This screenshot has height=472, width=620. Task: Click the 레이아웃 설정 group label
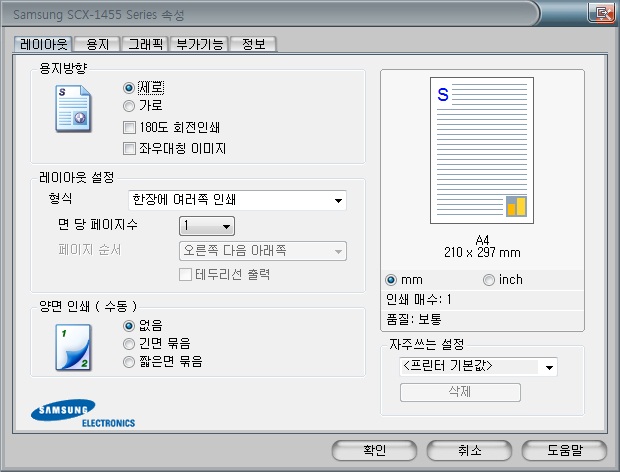77,177
